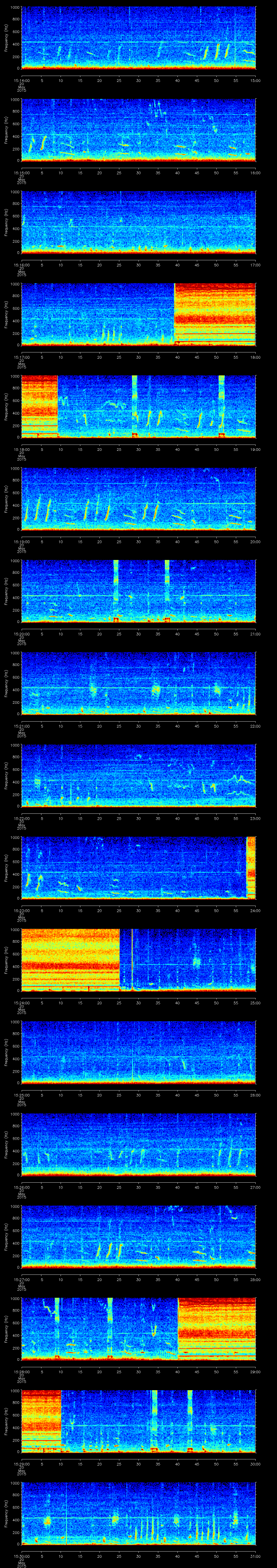Click the 15:27:00 start time label
Screen dimensions: 277x1568
coord(22,1279)
